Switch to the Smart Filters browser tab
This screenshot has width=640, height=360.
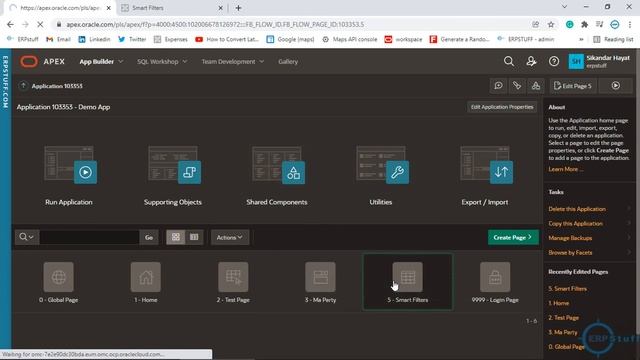(171, 8)
